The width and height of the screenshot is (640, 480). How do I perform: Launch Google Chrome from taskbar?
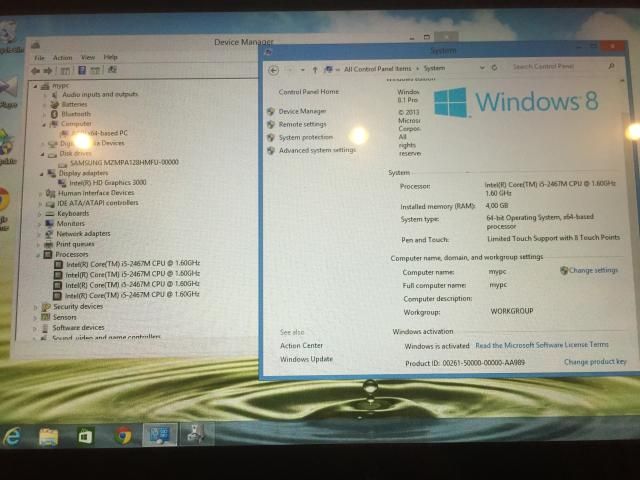click(x=123, y=436)
